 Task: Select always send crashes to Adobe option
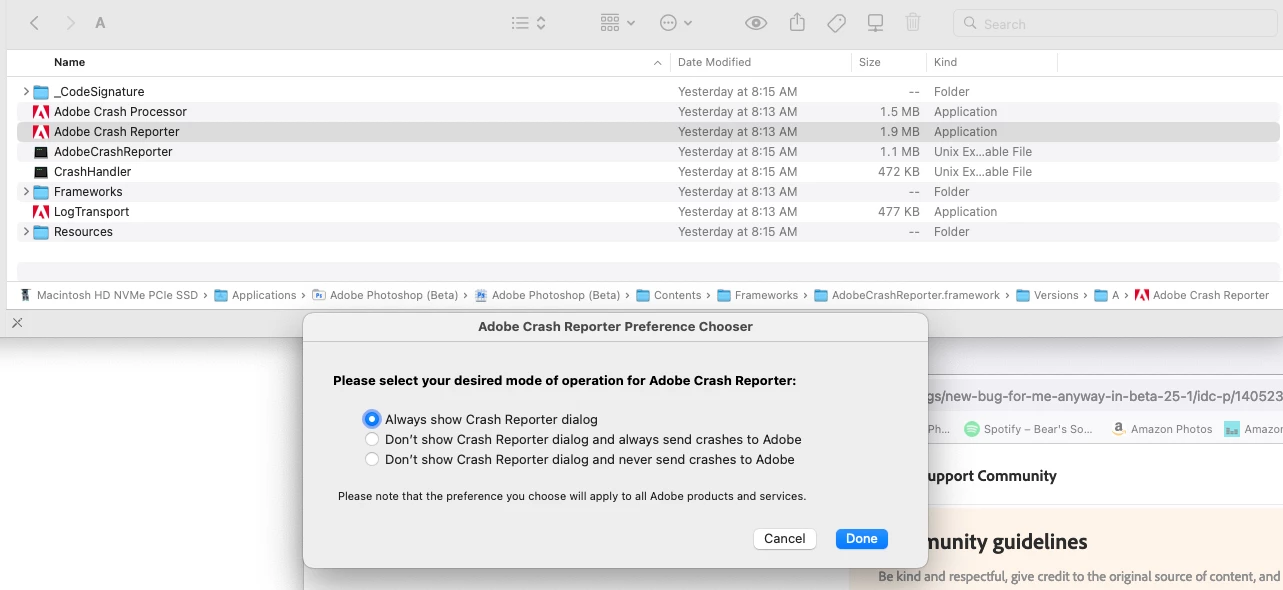point(372,439)
